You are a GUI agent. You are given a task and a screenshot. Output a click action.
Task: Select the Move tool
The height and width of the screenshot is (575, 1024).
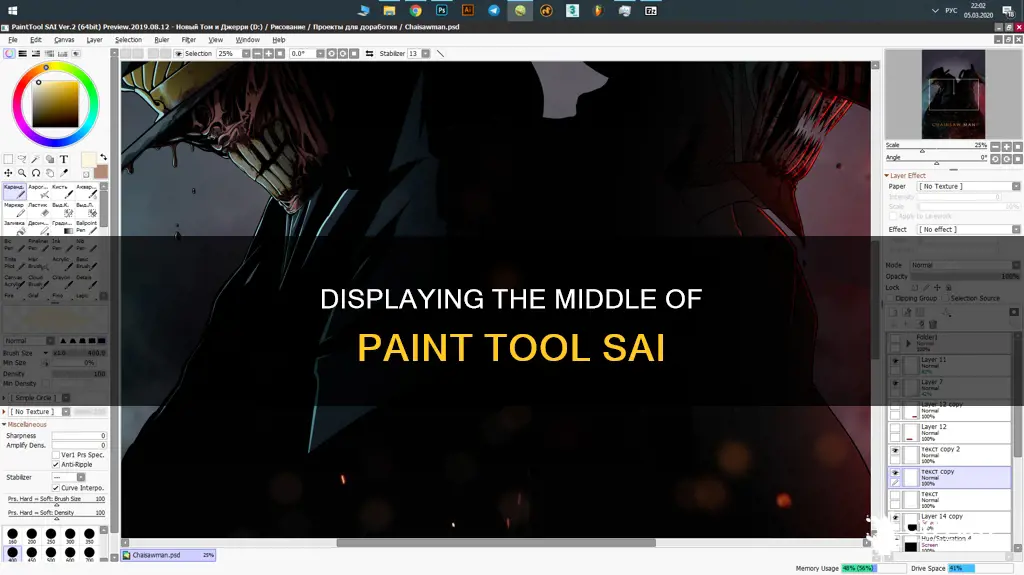pyautogui.click(x=8, y=173)
